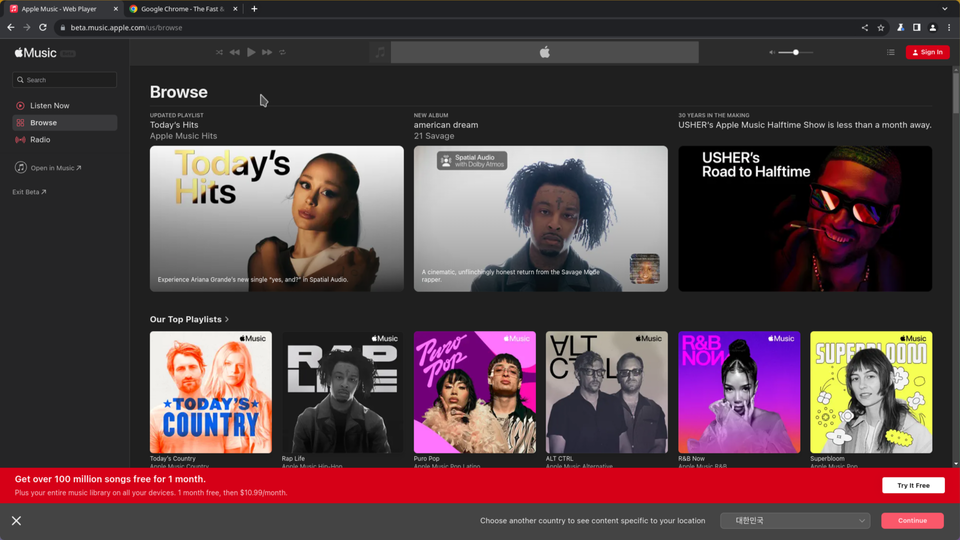Click the Spatial Audio Dolby Atmos badge
This screenshot has width=960, height=540.
coord(471,160)
